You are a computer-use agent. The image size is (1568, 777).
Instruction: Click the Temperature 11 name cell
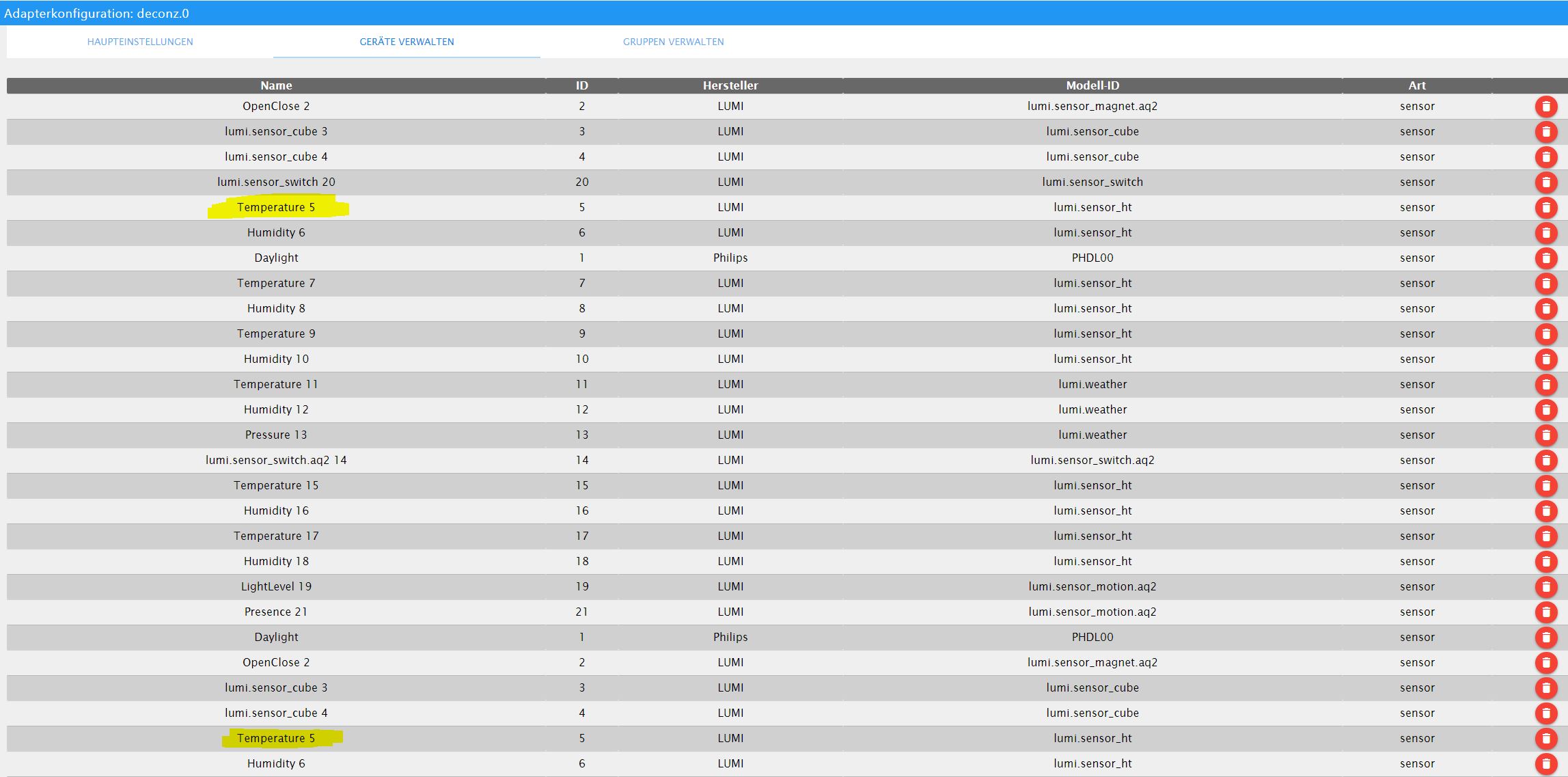[276, 384]
